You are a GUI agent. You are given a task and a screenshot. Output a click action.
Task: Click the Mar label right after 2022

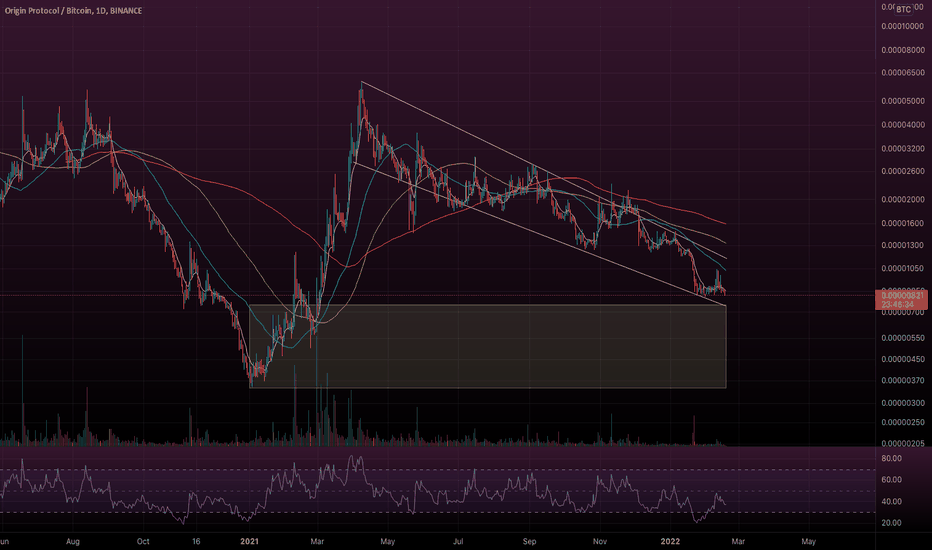(x=738, y=542)
